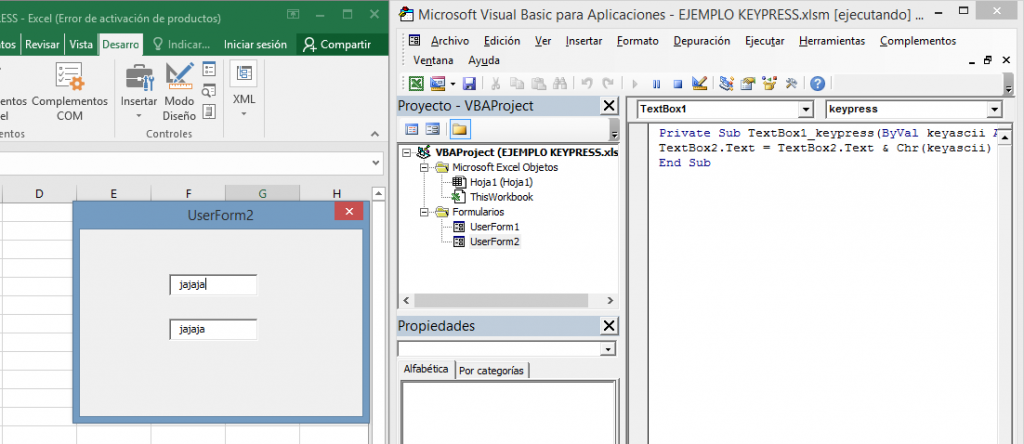
Task: Collapse the Formularios folder node
Action: pos(424,212)
